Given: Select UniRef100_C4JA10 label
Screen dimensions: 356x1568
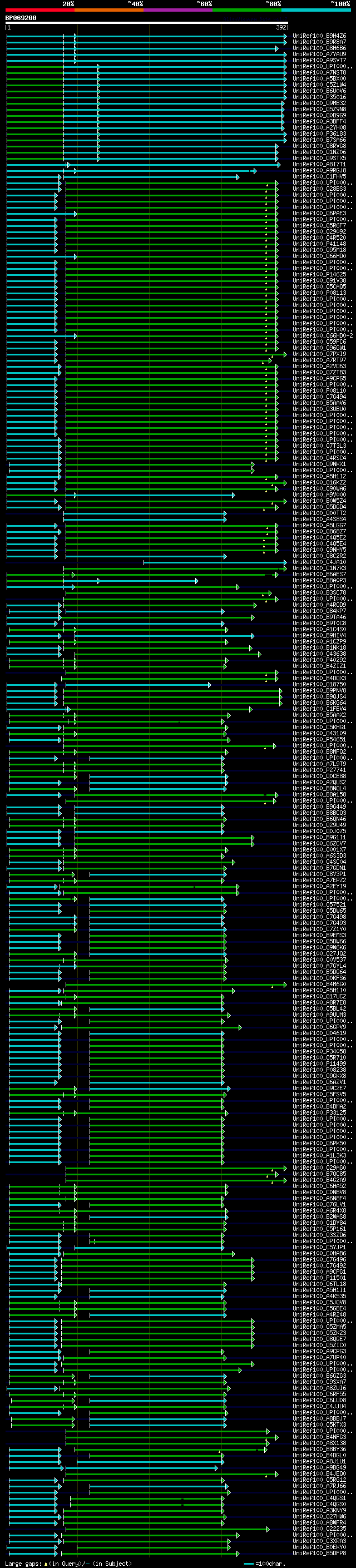Looking at the screenshot, I should pos(319,562).
